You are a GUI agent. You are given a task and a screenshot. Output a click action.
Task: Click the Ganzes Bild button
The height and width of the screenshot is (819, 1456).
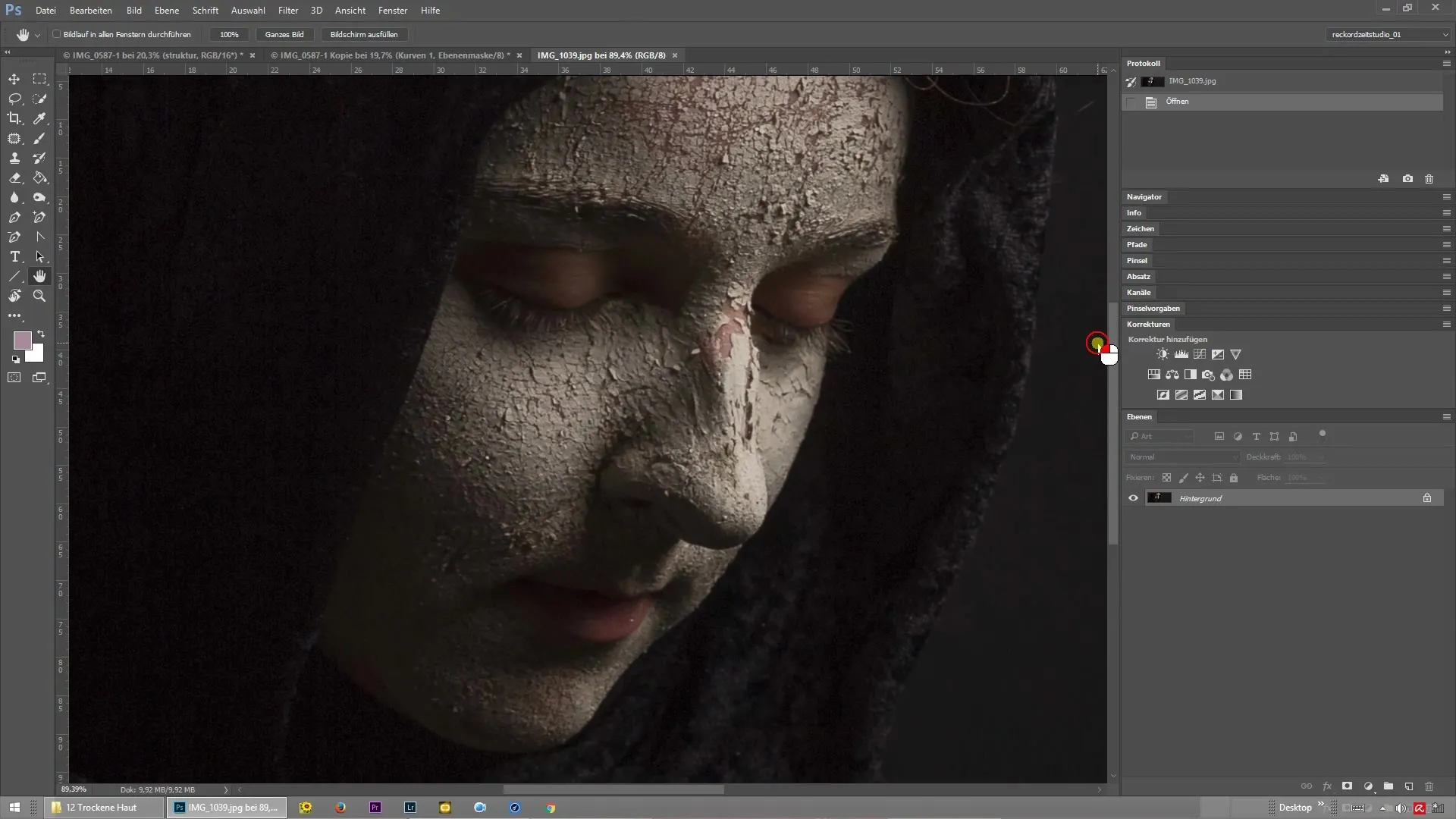[284, 34]
